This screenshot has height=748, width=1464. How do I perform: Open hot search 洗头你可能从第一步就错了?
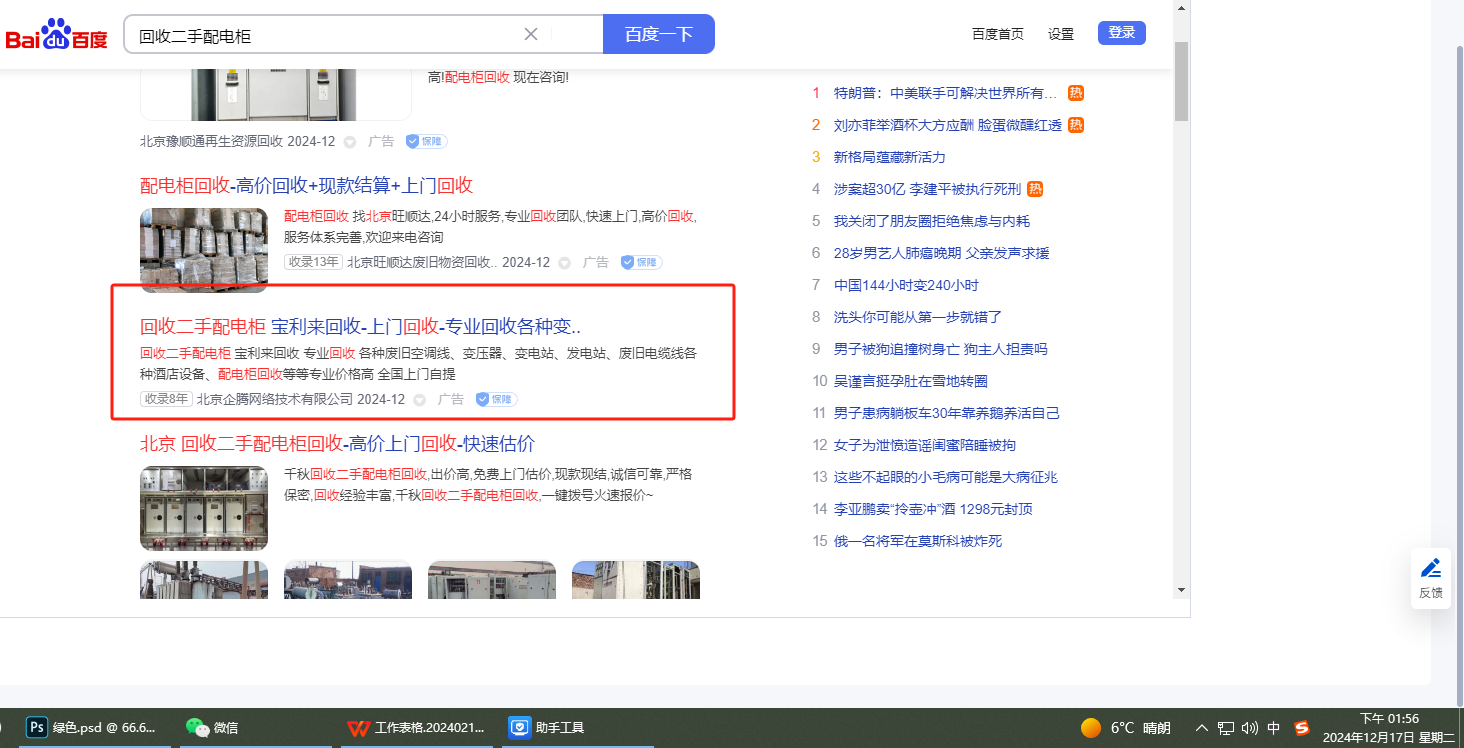[x=917, y=317]
